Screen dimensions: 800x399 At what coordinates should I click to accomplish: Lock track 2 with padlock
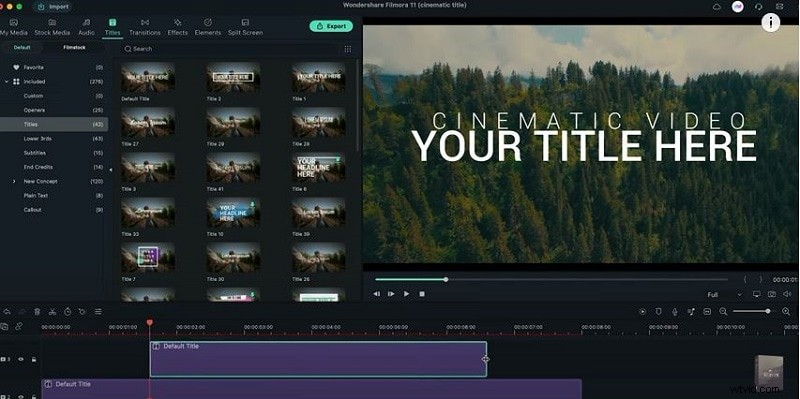tap(34, 396)
